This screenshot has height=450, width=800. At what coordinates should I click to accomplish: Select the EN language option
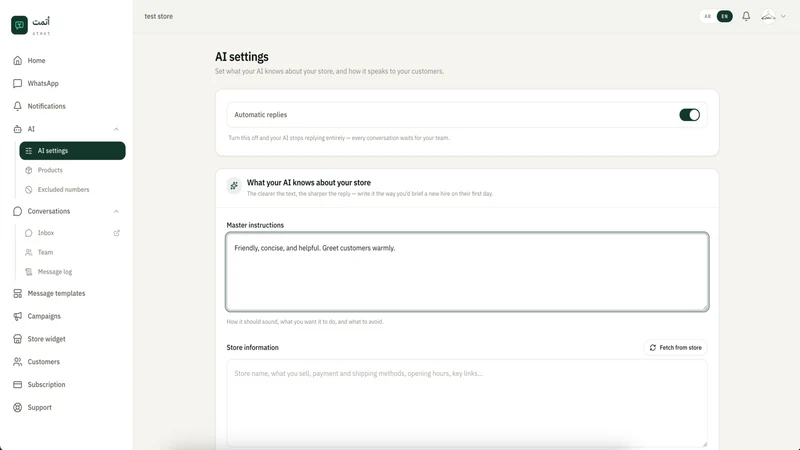724,16
